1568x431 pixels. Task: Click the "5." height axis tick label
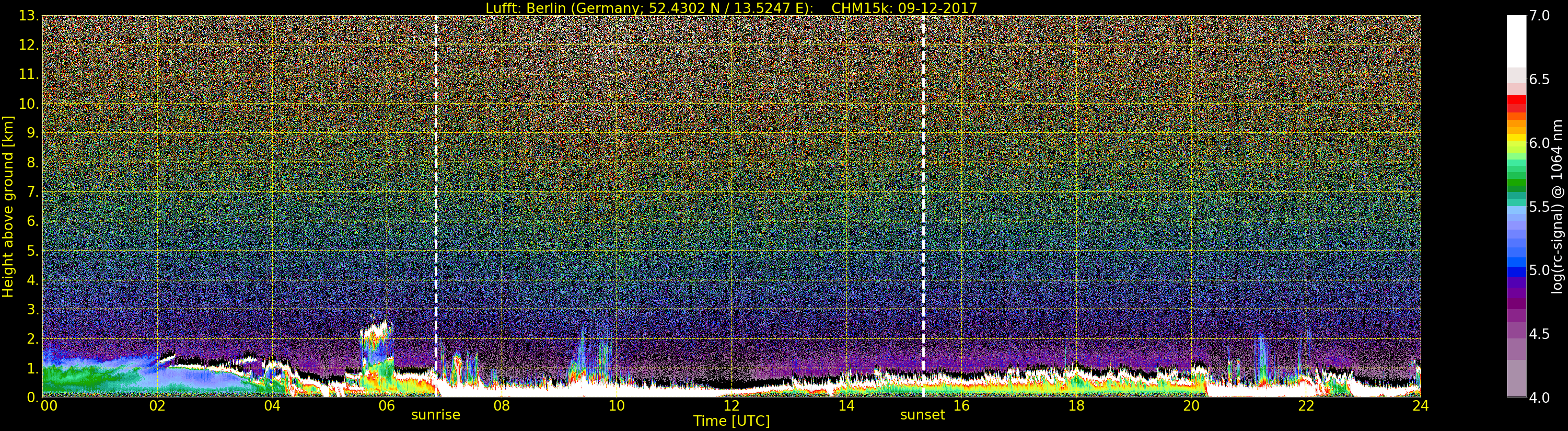coord(32,251)
